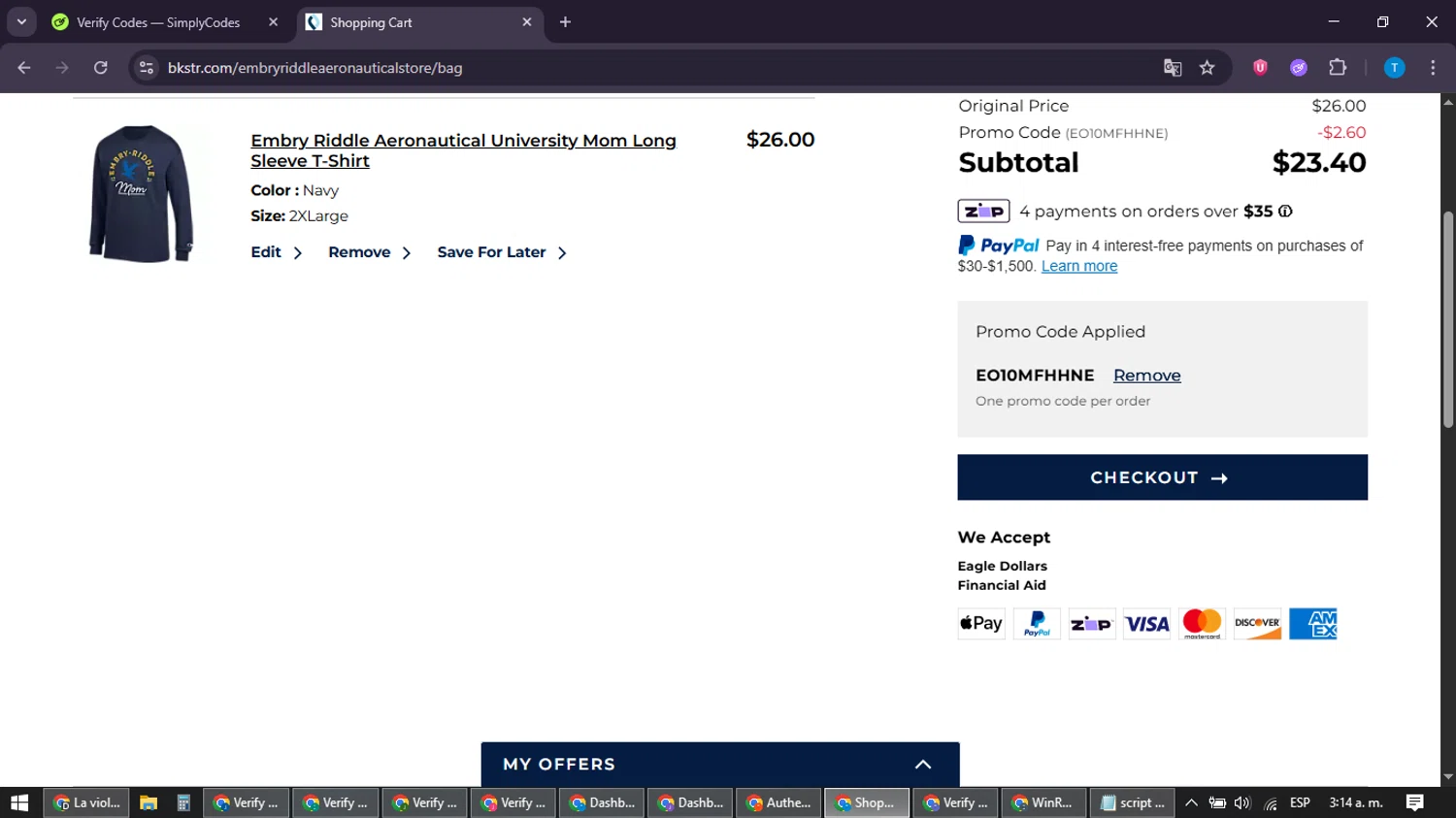Click the Size: 2XLarge text
This screenshot has height=818, width=1456.
pos(299,215)
